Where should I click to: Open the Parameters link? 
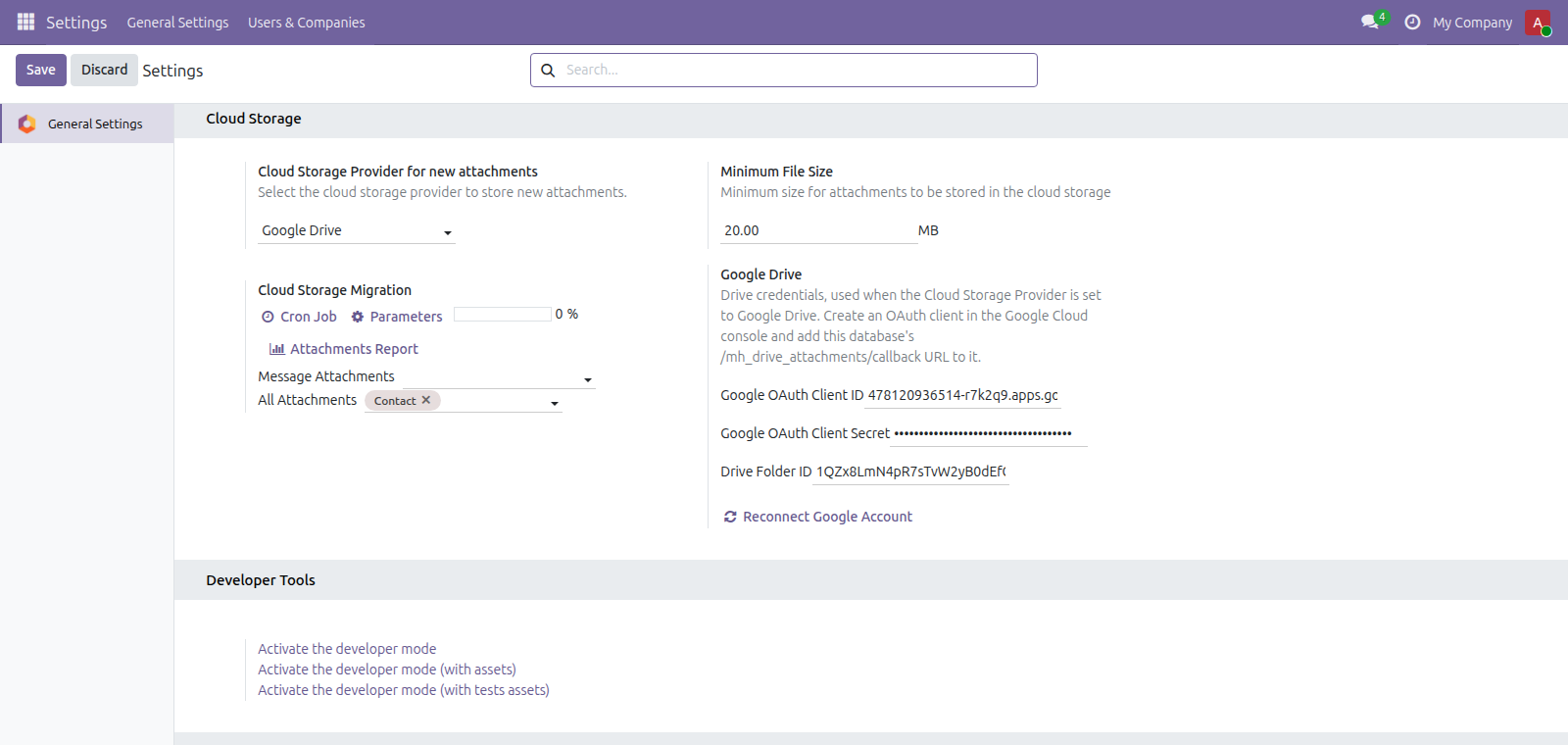click(406, 317)
